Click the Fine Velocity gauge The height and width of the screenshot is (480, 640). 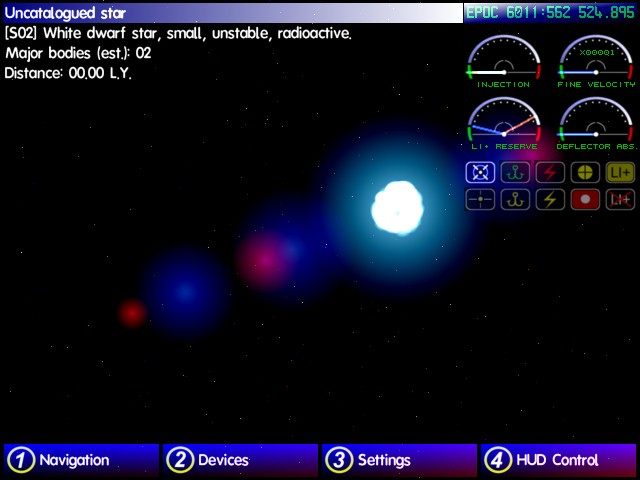coord(596,62)
